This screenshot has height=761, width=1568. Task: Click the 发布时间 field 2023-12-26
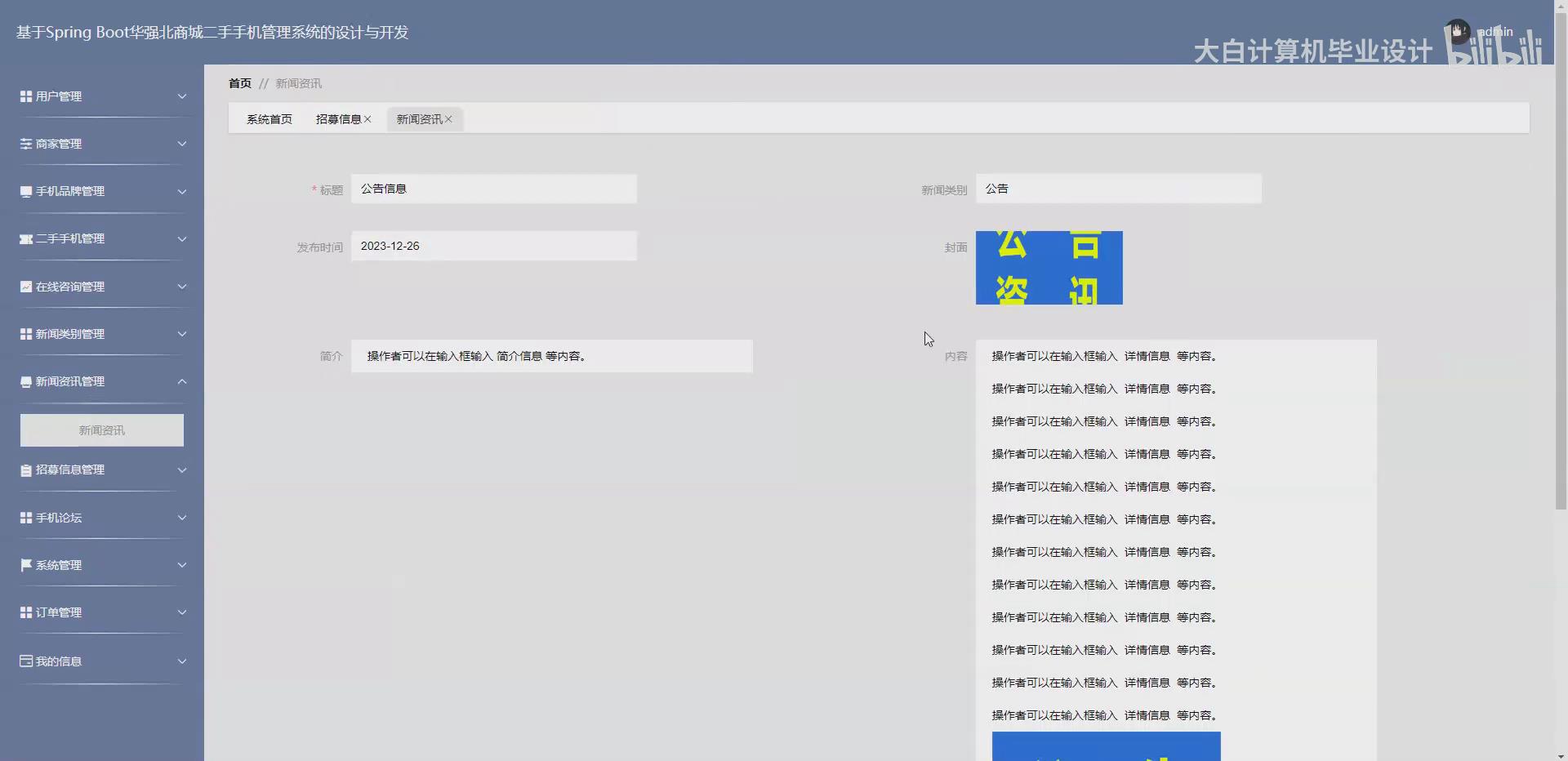494,246
